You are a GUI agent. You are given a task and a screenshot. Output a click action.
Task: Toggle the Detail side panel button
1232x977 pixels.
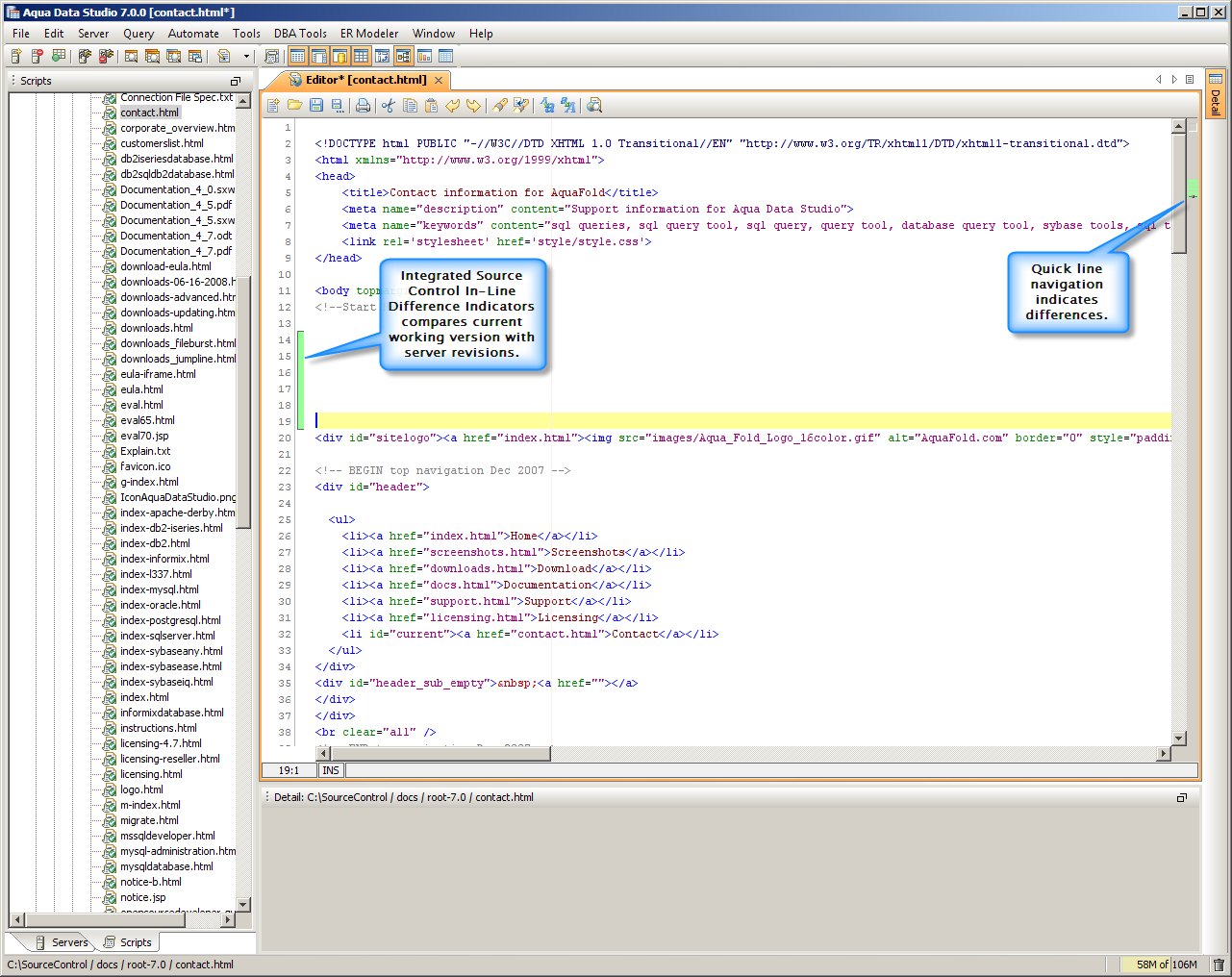1216,94
